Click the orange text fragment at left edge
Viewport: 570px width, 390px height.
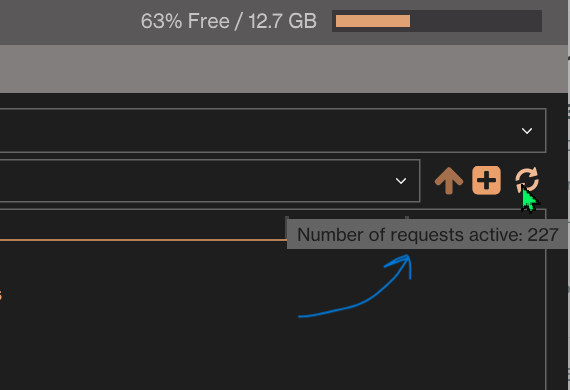pos(1,295)
